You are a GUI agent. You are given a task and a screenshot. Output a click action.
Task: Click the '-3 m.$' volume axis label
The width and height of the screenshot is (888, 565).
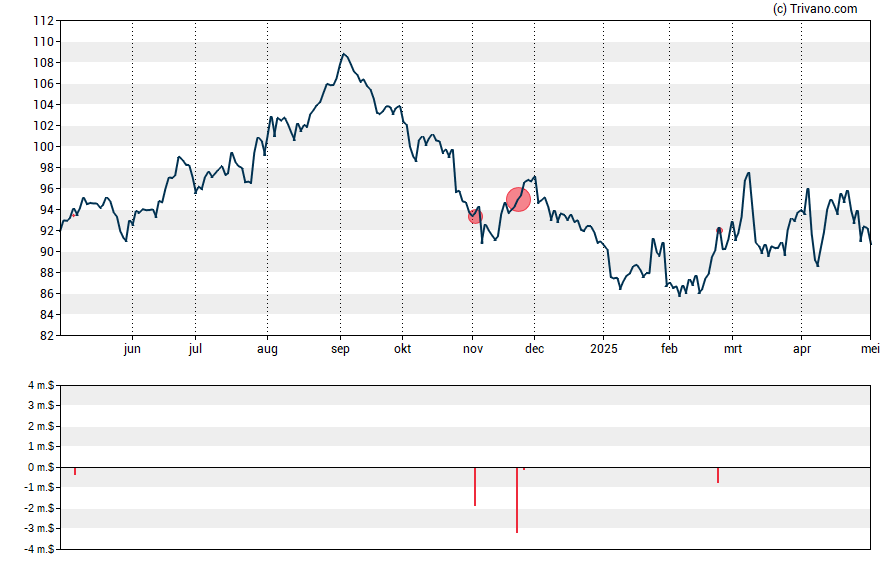pos(39,529)
